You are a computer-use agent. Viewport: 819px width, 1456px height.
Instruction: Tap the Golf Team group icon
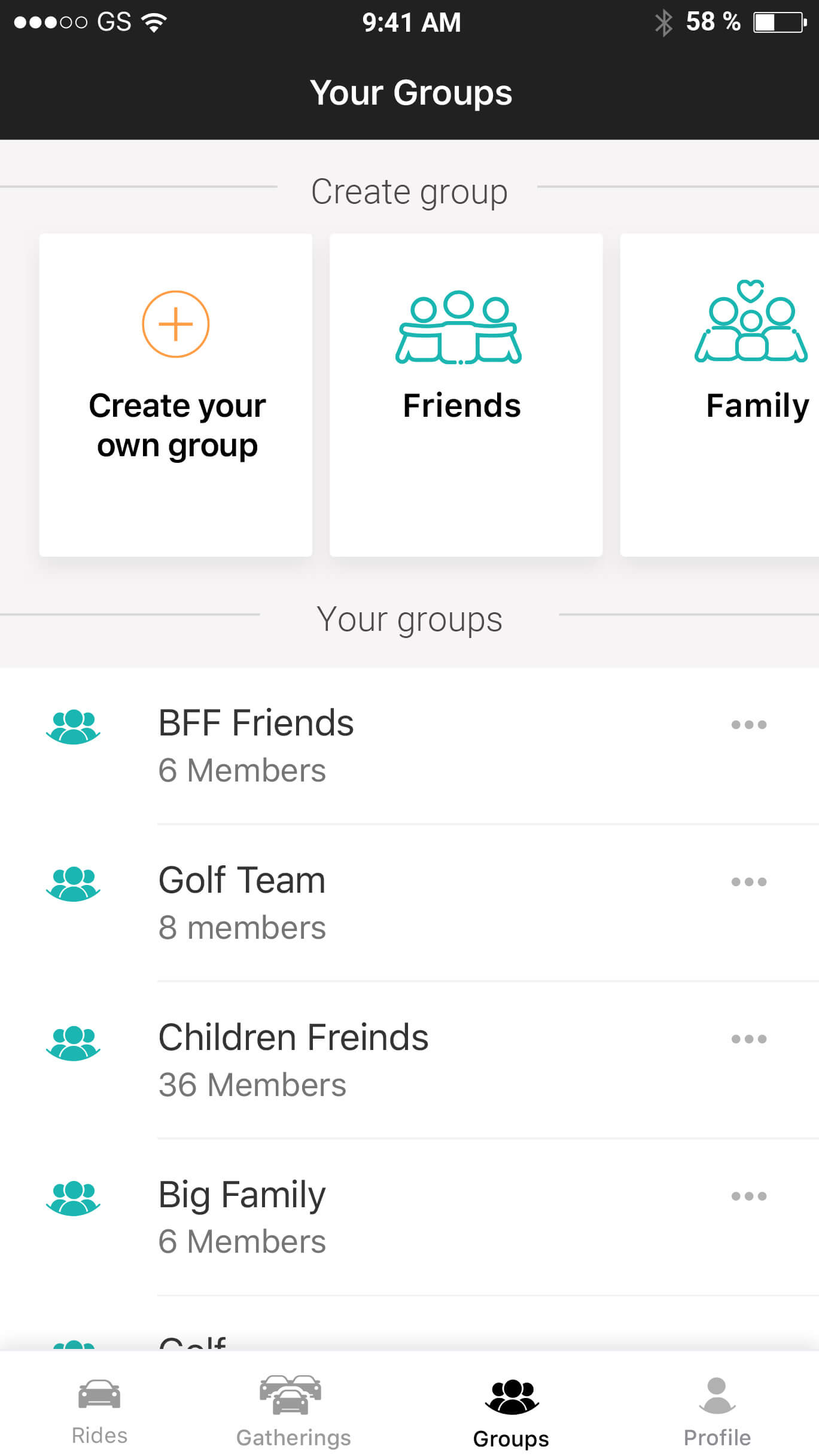pos(73,884)
